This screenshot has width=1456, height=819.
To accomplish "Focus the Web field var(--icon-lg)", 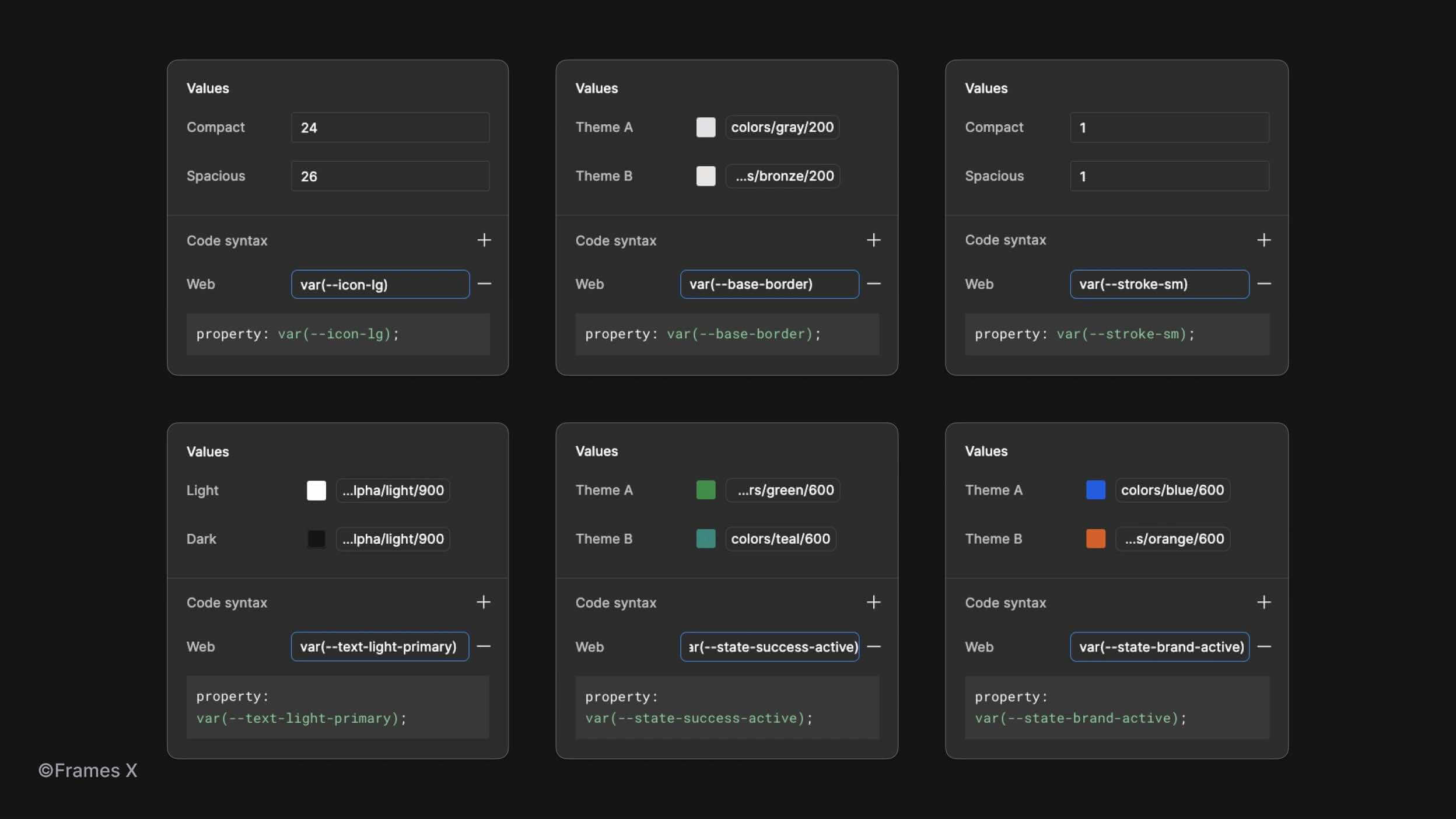I will click(380, 284).
